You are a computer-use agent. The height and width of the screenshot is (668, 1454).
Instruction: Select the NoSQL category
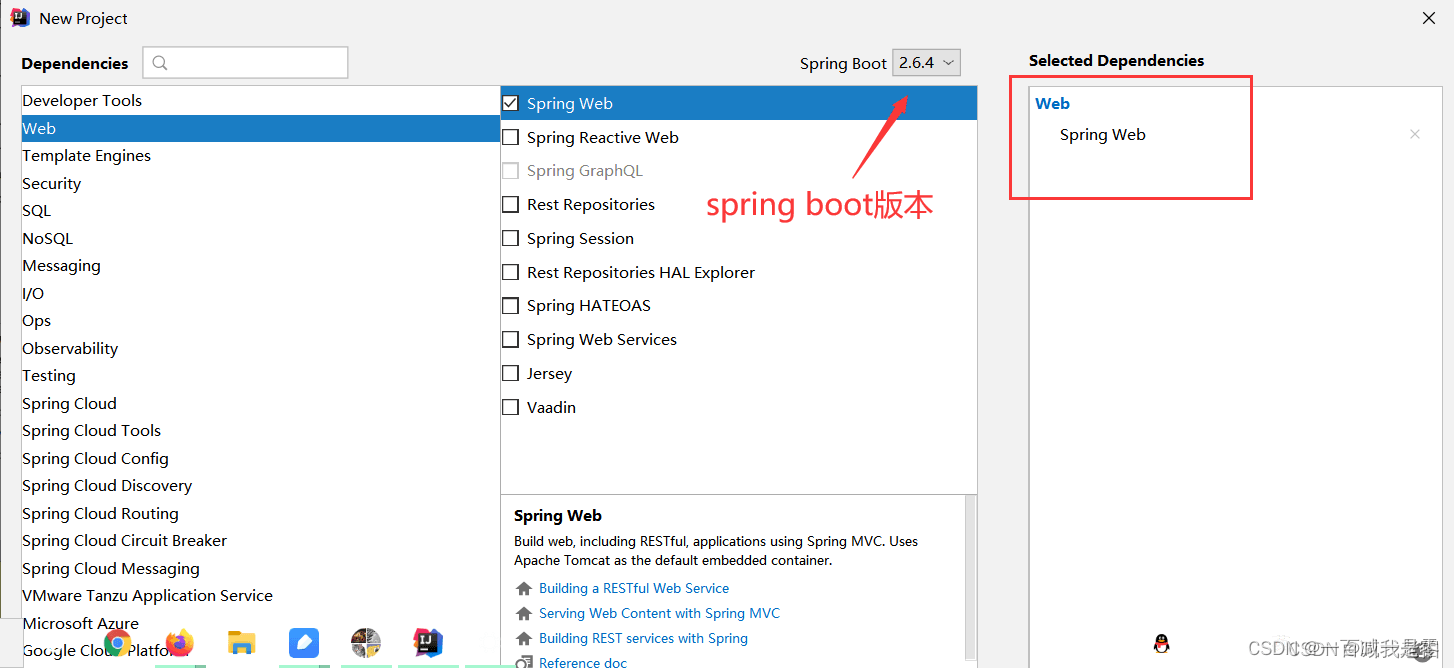tap(260, 238)
